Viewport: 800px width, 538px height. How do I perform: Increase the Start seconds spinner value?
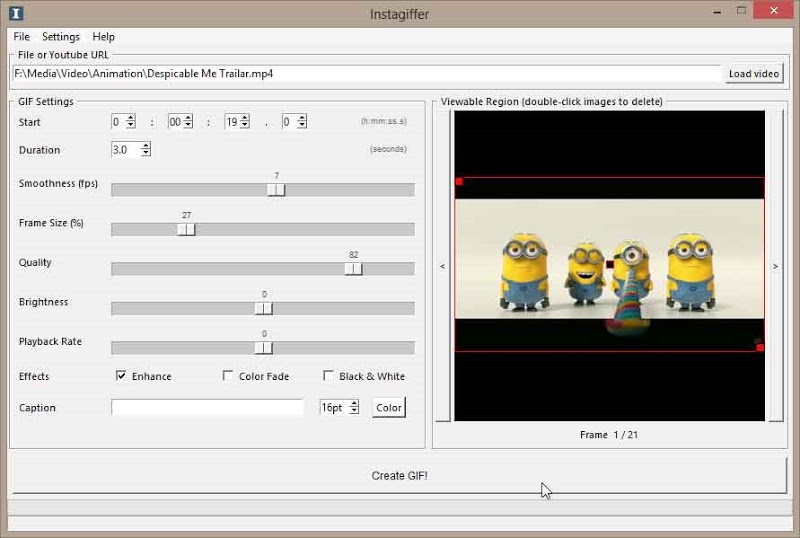(245, 118)
